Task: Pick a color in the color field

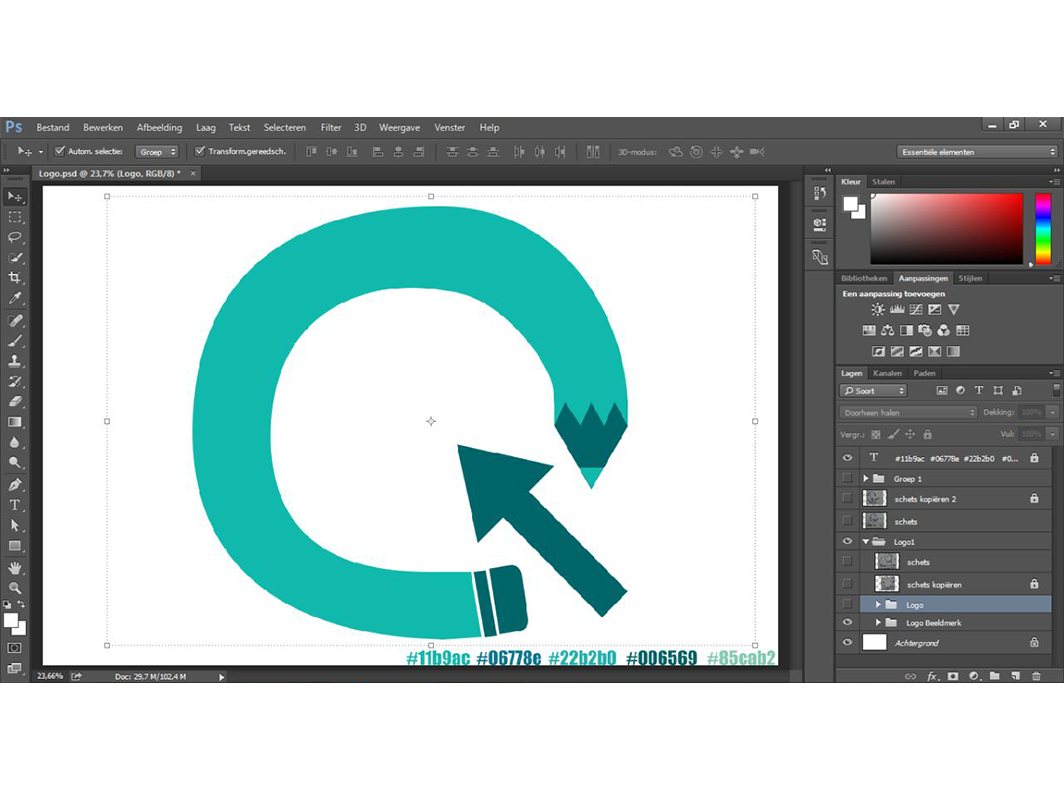Action: [x=947, y=229]
